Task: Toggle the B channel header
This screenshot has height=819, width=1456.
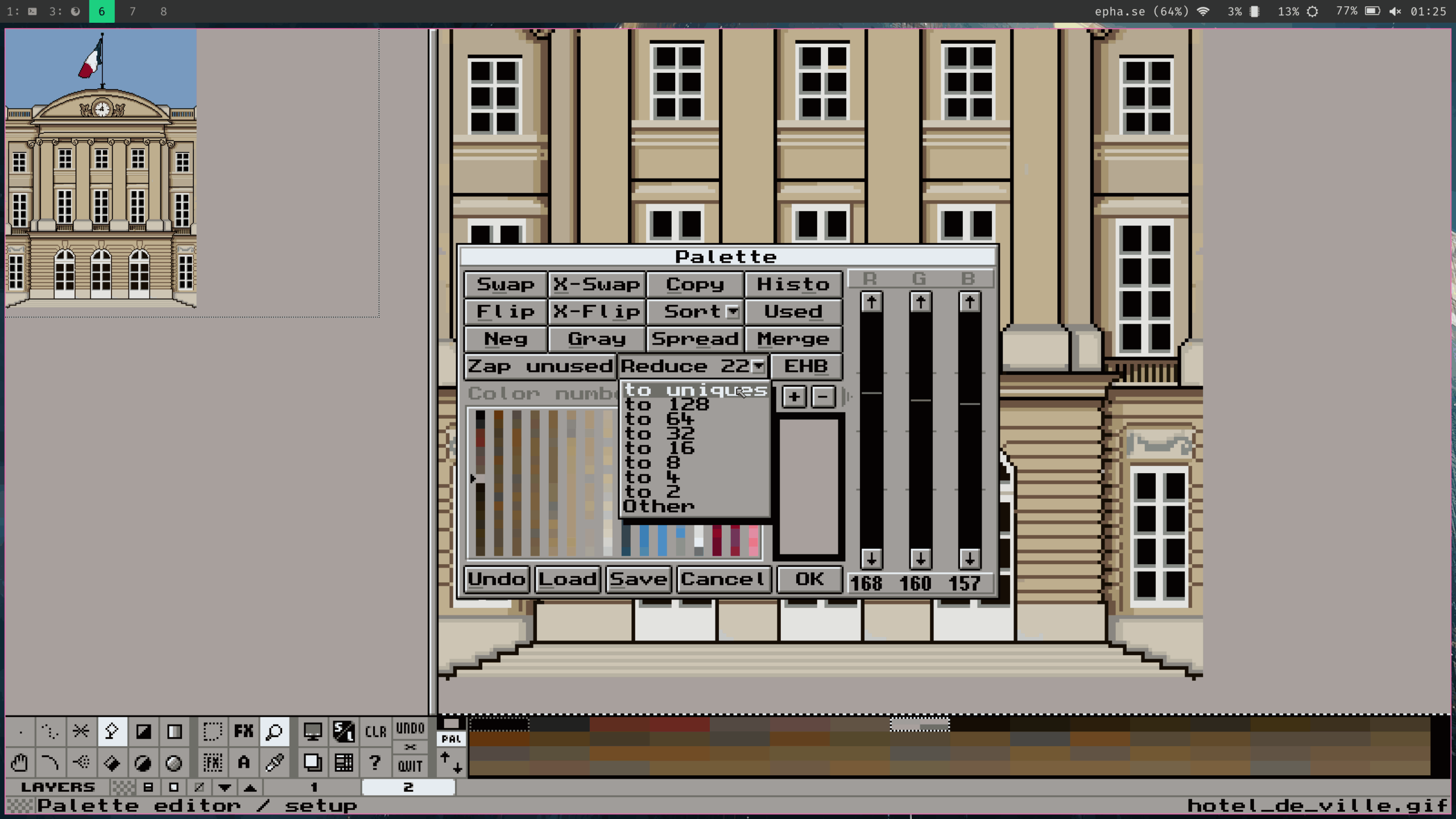Action: 968,279
